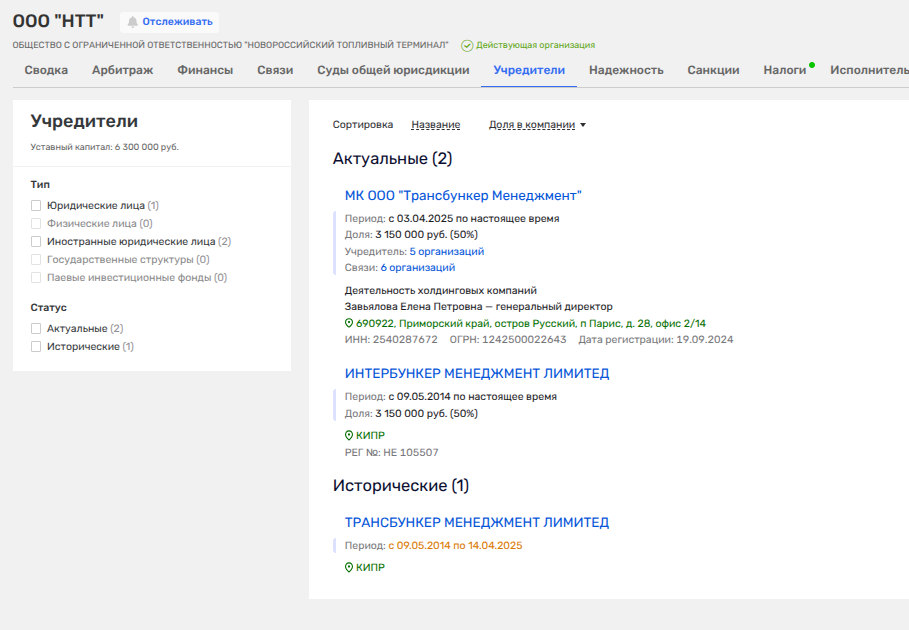The width and height of the screenshot is (909, 630).
Task: Click the location pin next to address 690922
Action: click(x=349, y=324)
